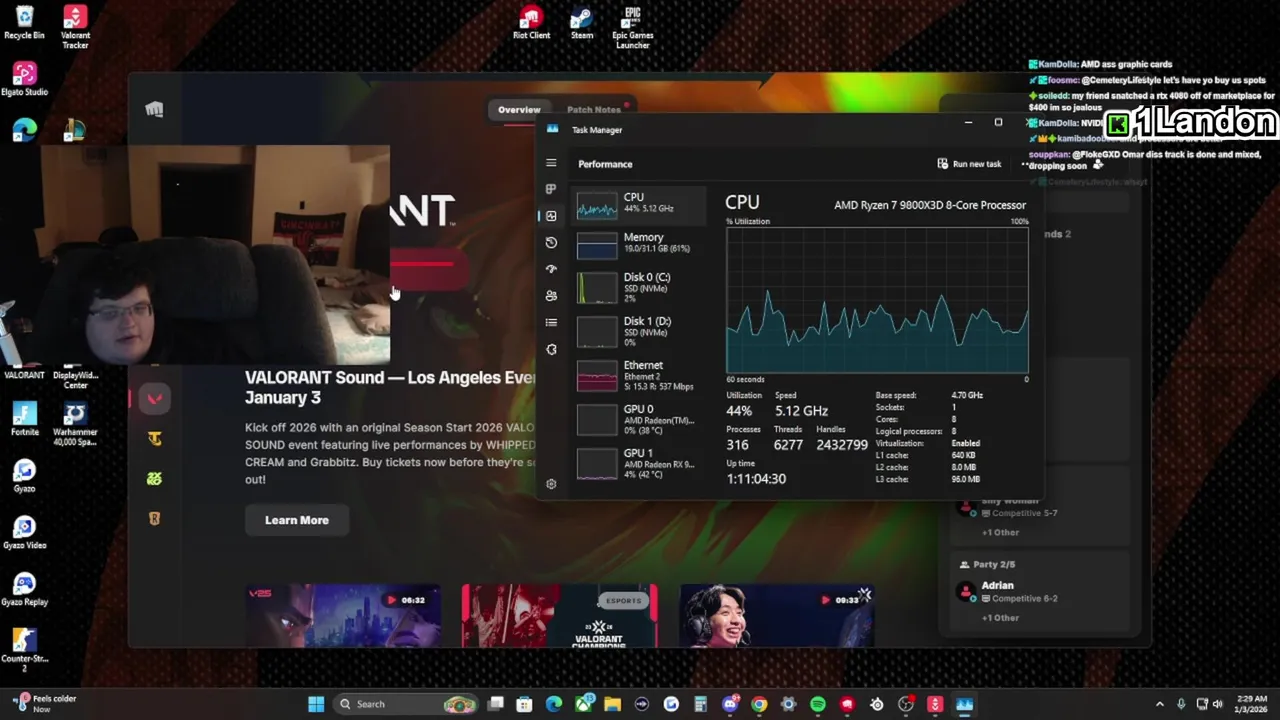Viewport: 1280px width, 720px height.
Task: Click the CPU utilization graph
Action: pos(877,300)
